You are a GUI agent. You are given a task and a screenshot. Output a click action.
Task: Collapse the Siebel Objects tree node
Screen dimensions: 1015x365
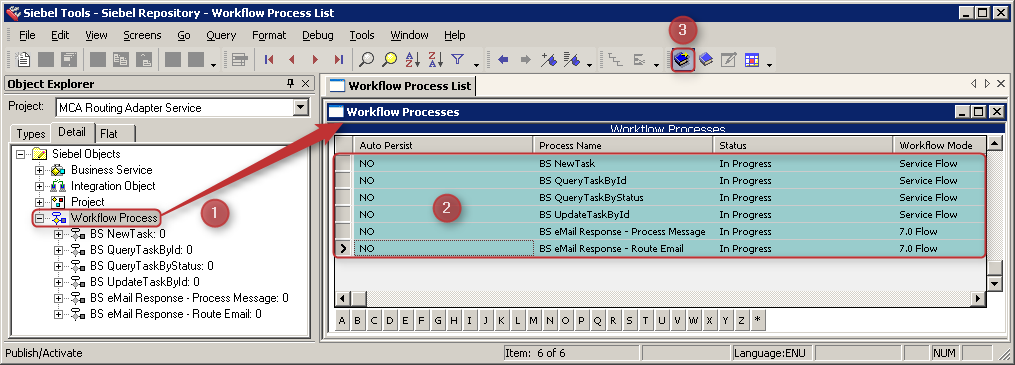pyautogui.click(x=21, y=154)
